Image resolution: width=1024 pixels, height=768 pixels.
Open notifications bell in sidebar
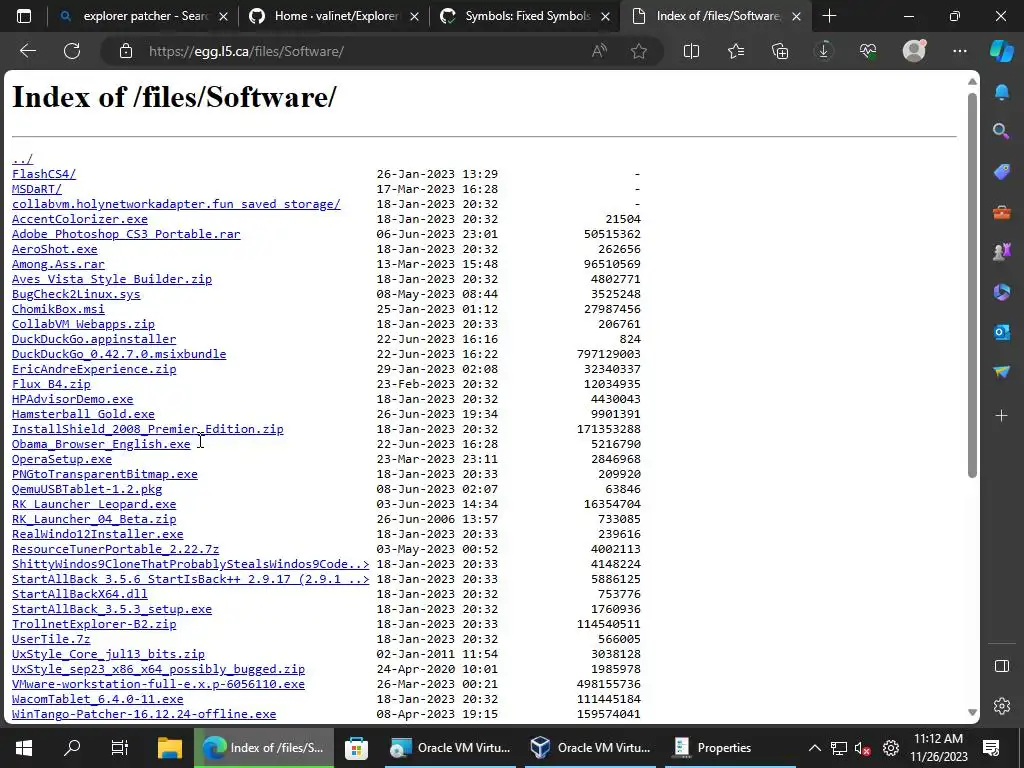pyautogui.click(x=1001, y=92)
